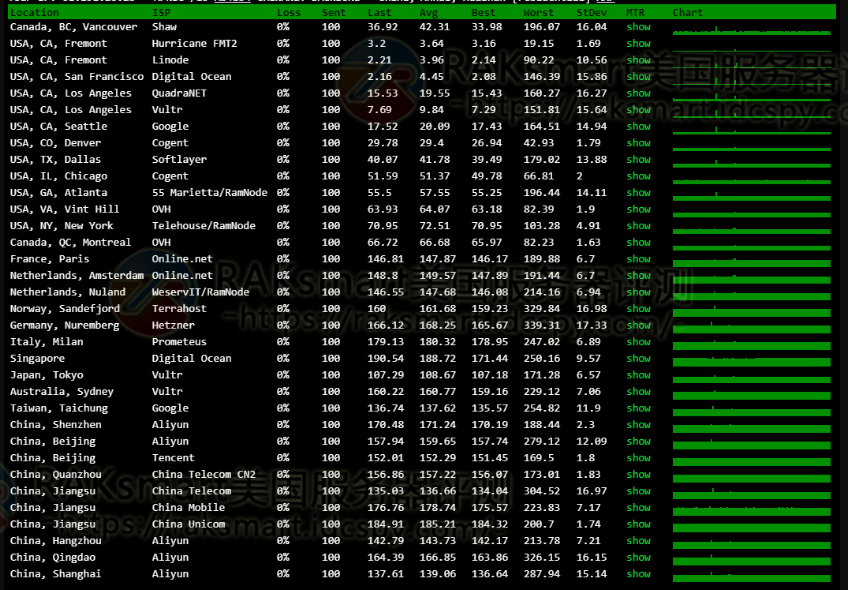Screen dimensions: 848x590
Task: Select the 'Canada, BC, Vancouver' location cell
Action: (x=74, y=27)
